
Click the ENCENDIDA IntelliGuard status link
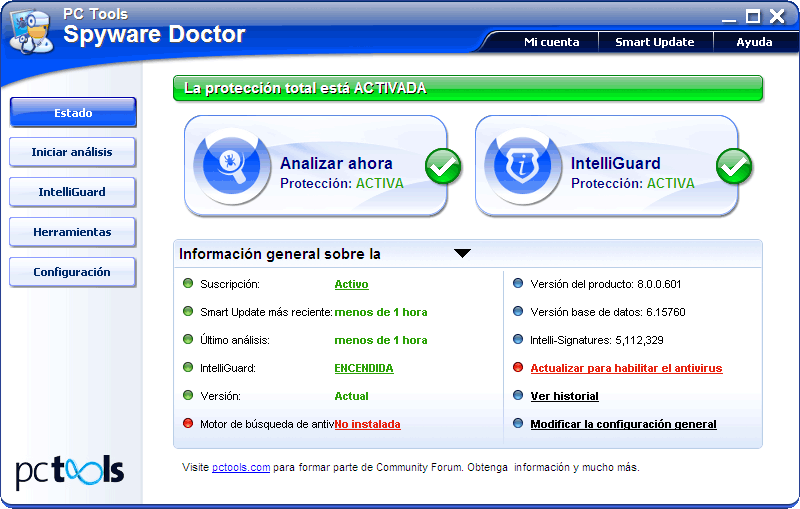pyautogui.click(x=363, y=368)
